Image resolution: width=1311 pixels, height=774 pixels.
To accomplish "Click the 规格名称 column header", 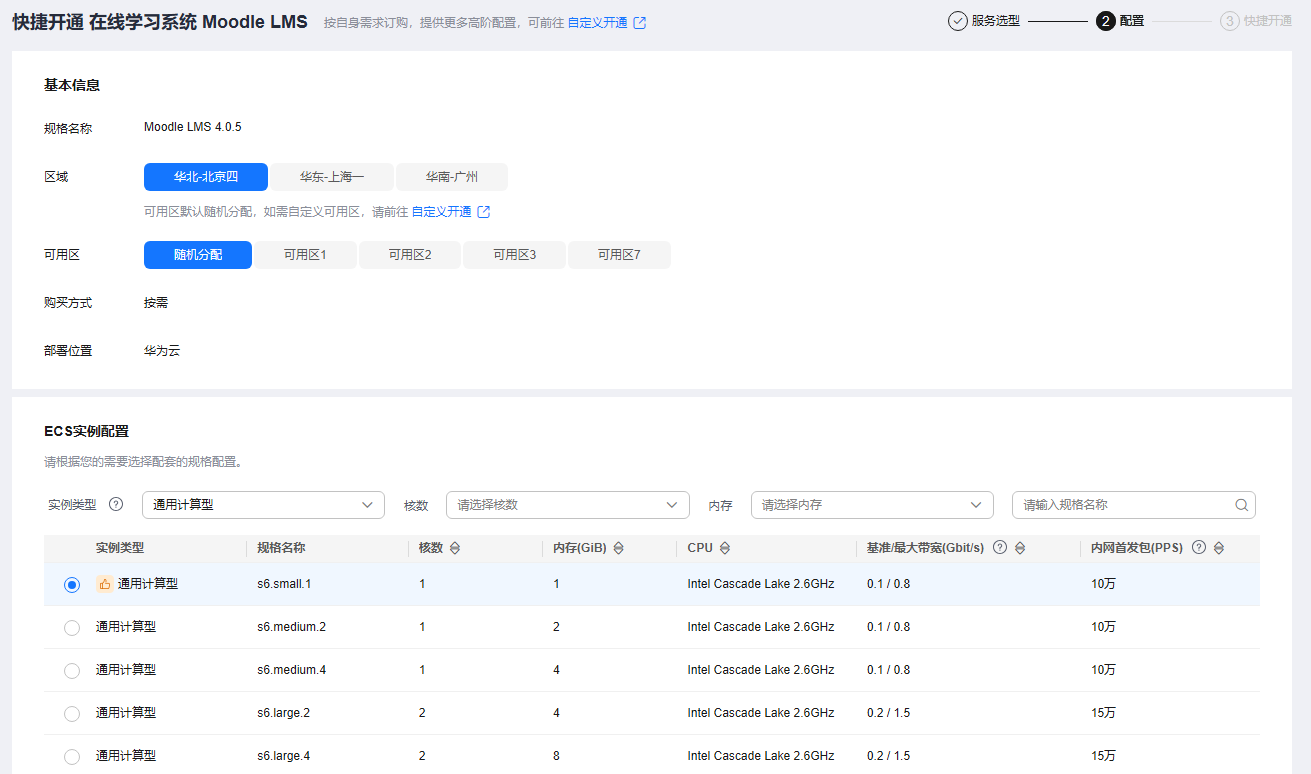I will (x=281, y=548).
